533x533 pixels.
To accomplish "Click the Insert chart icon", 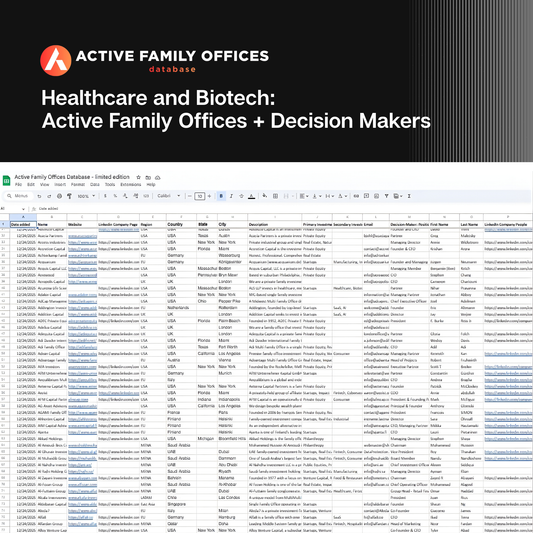I will coord(376,196).
